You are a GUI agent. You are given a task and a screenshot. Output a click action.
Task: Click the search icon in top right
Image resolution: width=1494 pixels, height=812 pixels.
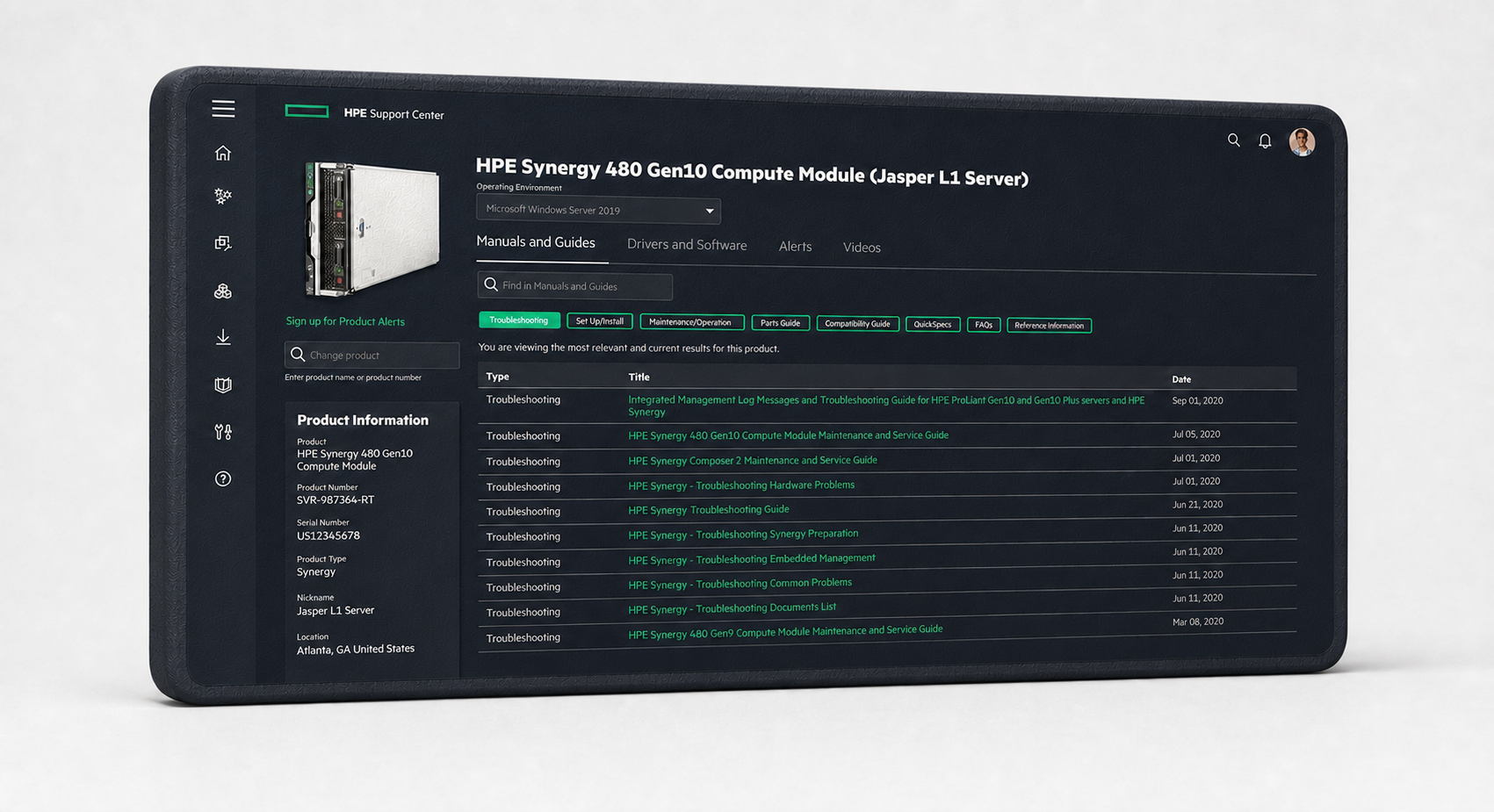pos(1233,140)
